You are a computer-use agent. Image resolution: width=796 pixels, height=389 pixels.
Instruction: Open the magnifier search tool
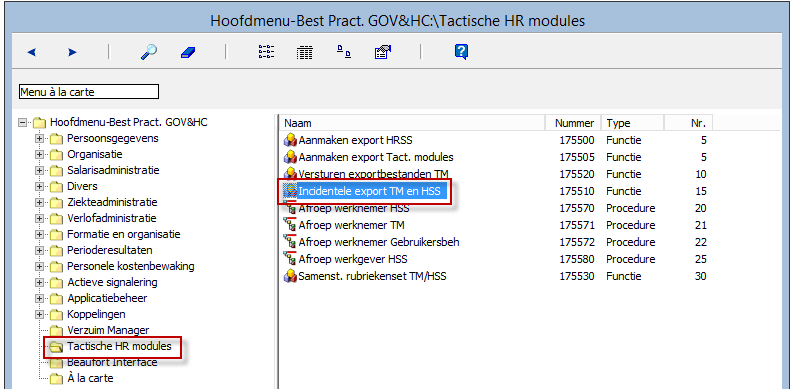click(148, 52)
